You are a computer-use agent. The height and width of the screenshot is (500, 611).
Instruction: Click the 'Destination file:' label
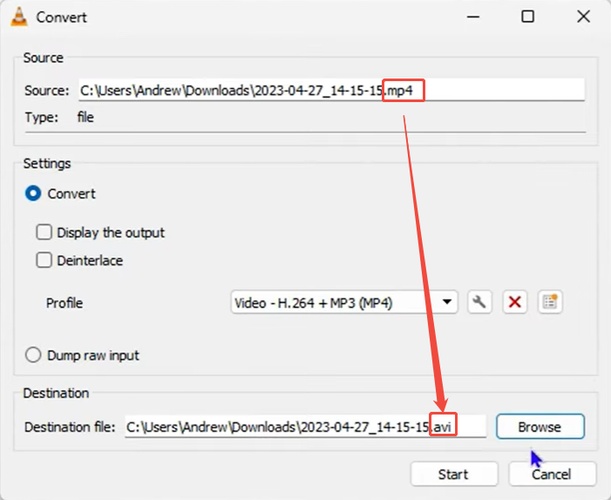70,427
